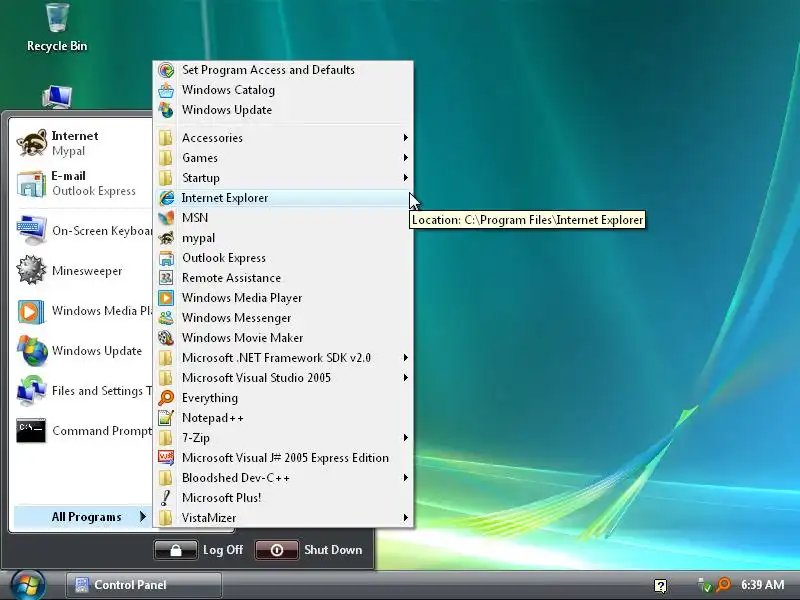Click the 'Command Prompt' label
The height and width of the screenshot is (600, 800).
[x=102, y=431]
